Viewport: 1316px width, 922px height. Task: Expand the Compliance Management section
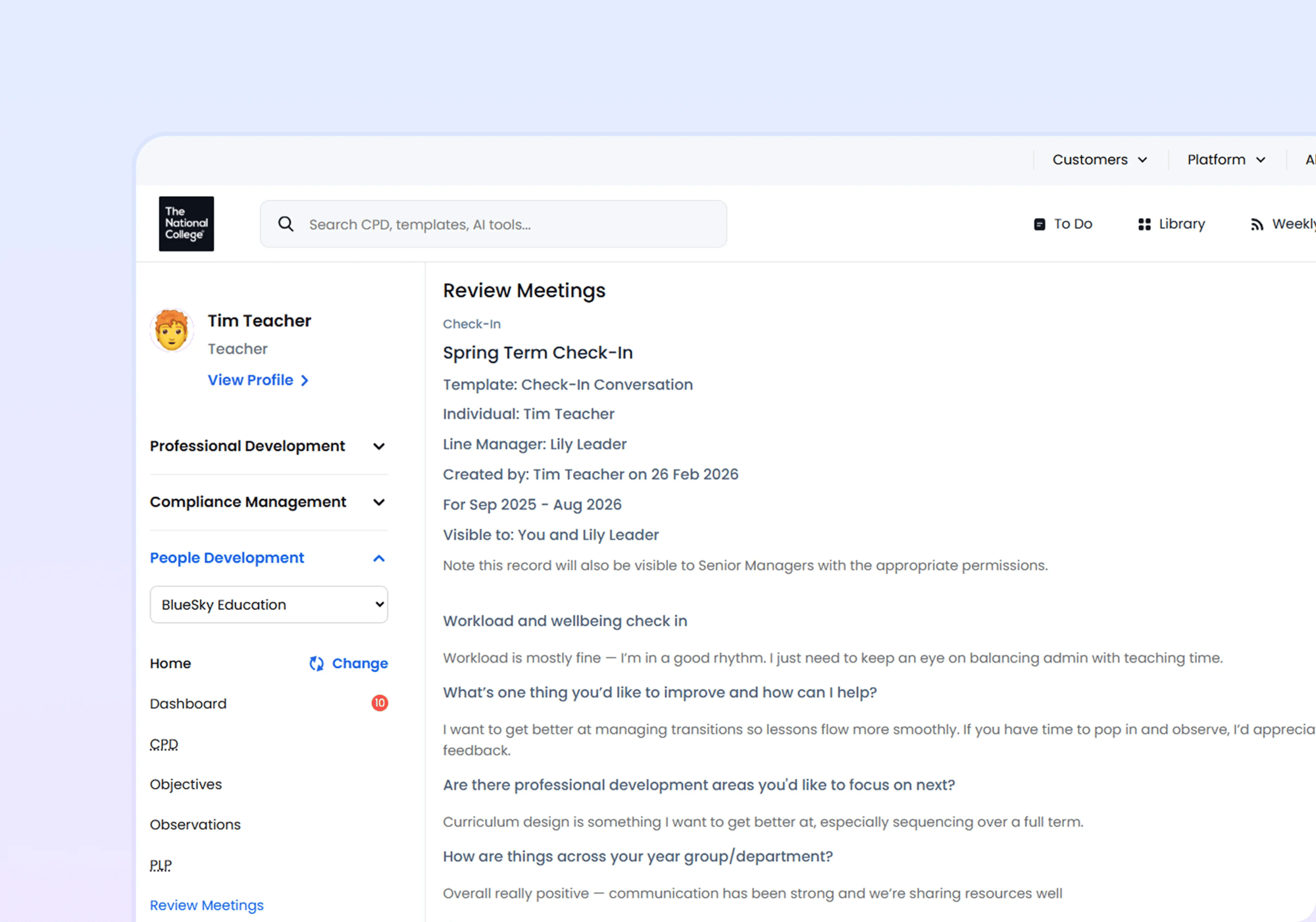(378, 502)
